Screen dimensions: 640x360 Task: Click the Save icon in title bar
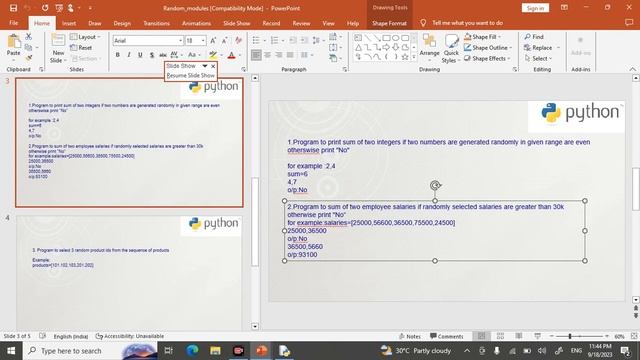[13, 8]
